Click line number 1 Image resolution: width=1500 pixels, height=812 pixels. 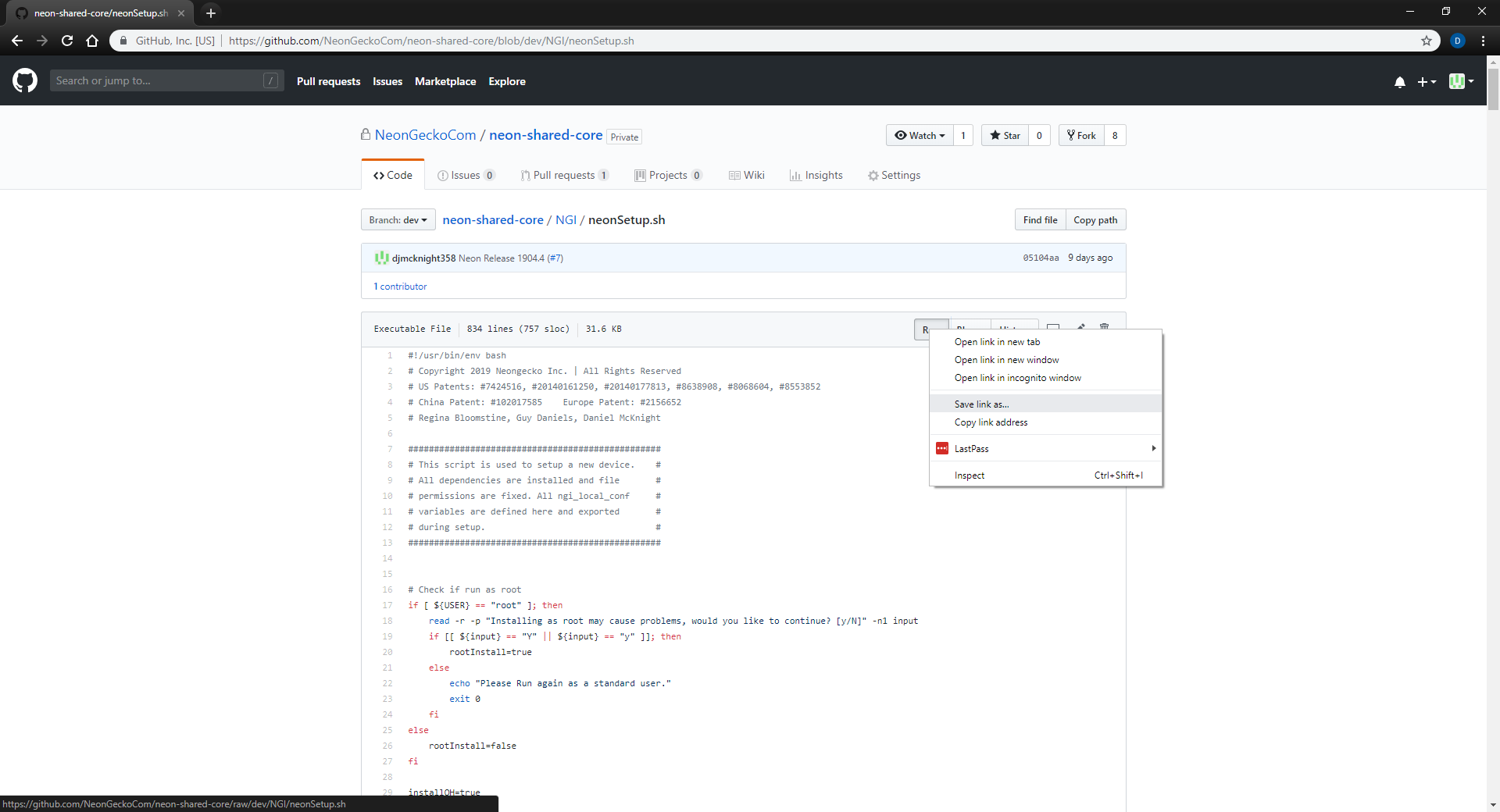[390, 355]
